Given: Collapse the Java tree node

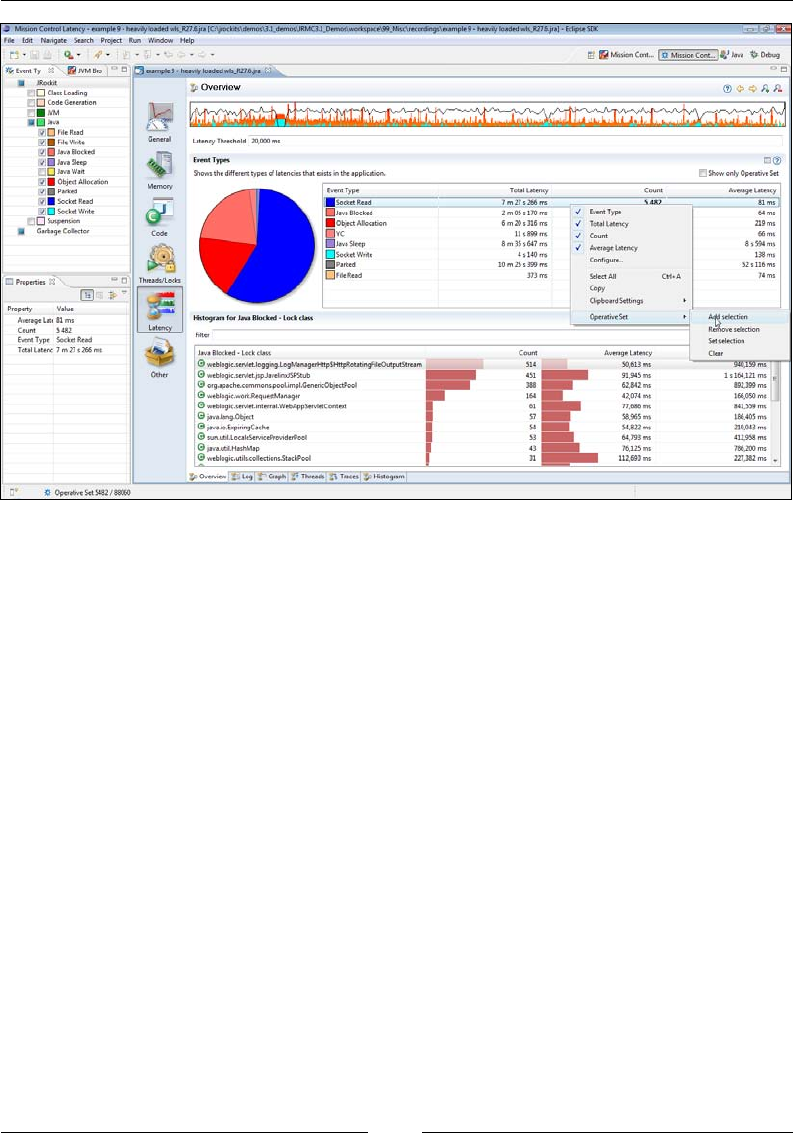Looking at the screenshot, I should [x=31, y=122].
